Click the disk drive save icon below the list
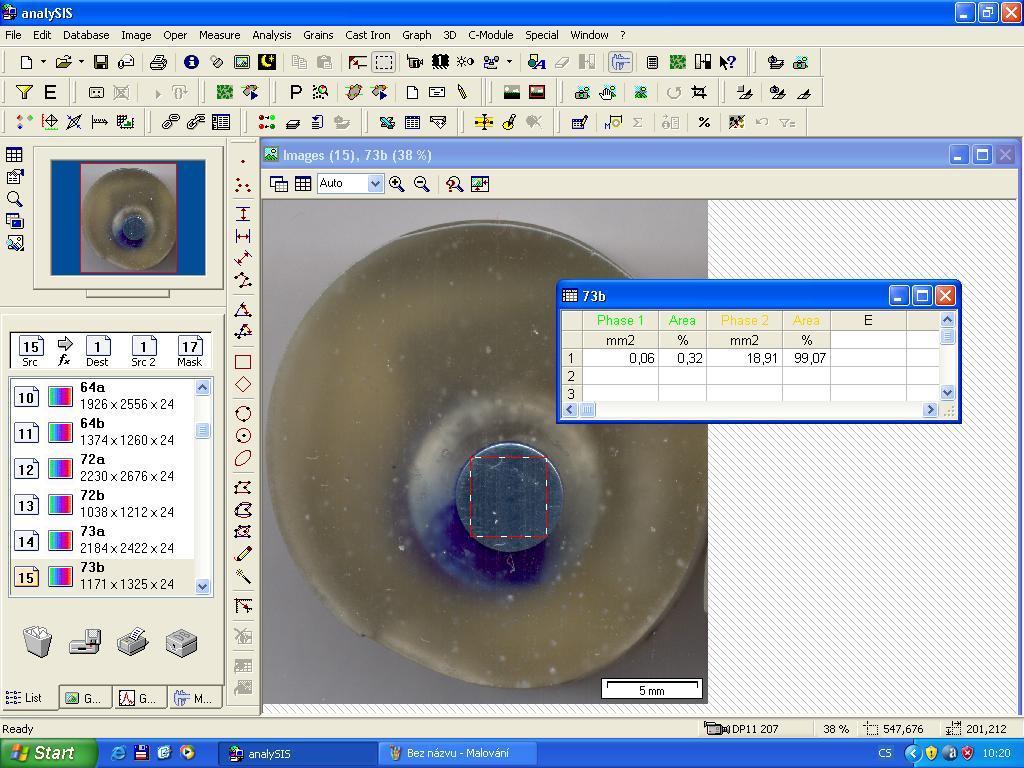The image size is (1024, 768). tap(86, 642)
